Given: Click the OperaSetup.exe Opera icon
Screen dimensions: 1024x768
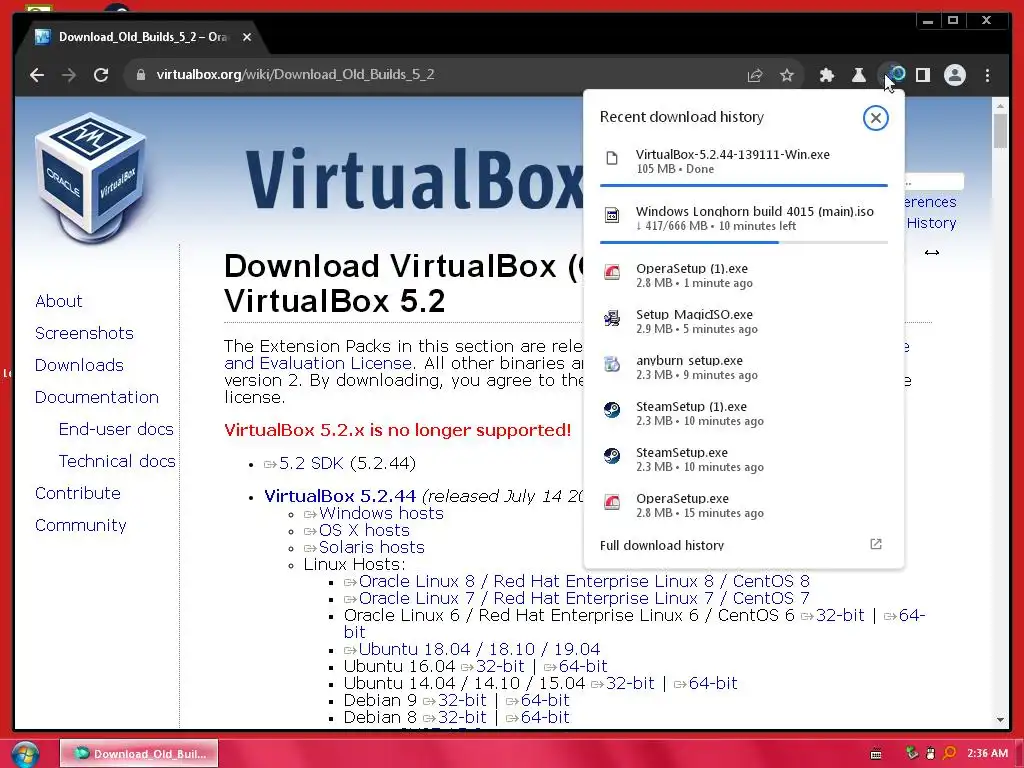Looking at the screenshot, I should click(612, 502).
